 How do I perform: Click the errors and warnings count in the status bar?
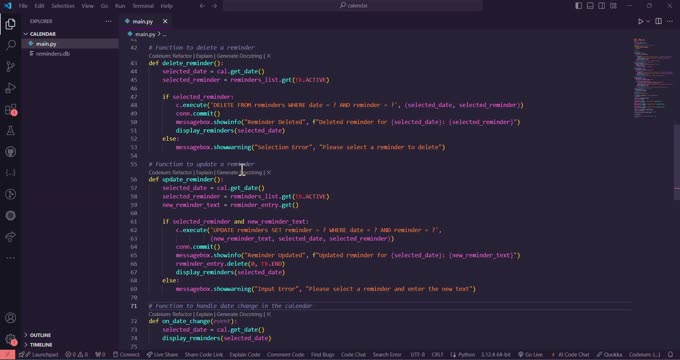point(76,355)
